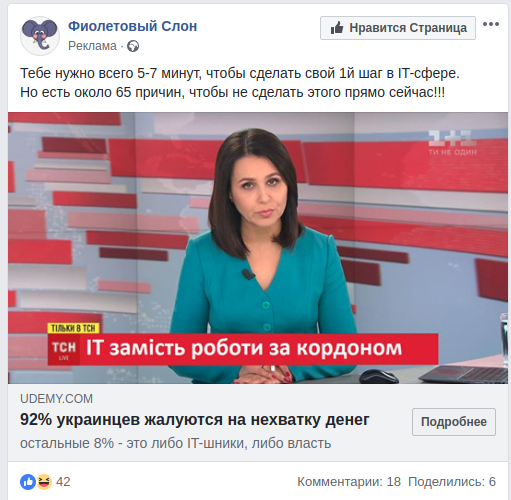Click the thumbs-up icon in Нравится Страница
511x500 pixels.
pos(337,28)
